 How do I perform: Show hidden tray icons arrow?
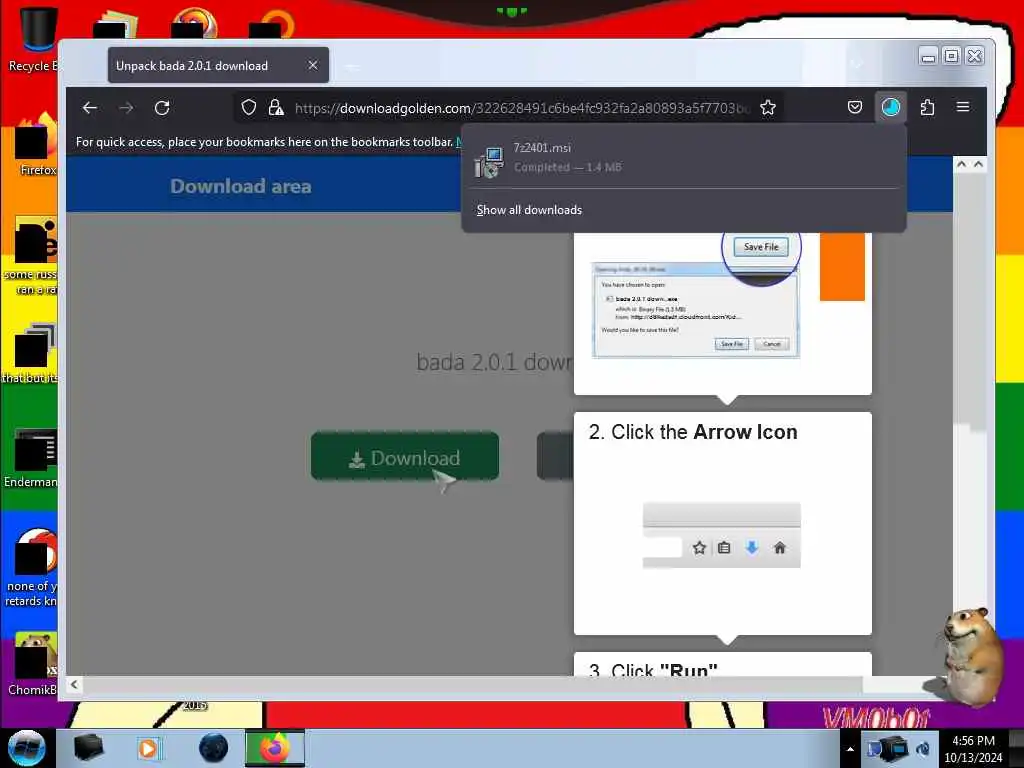[850, 749]
